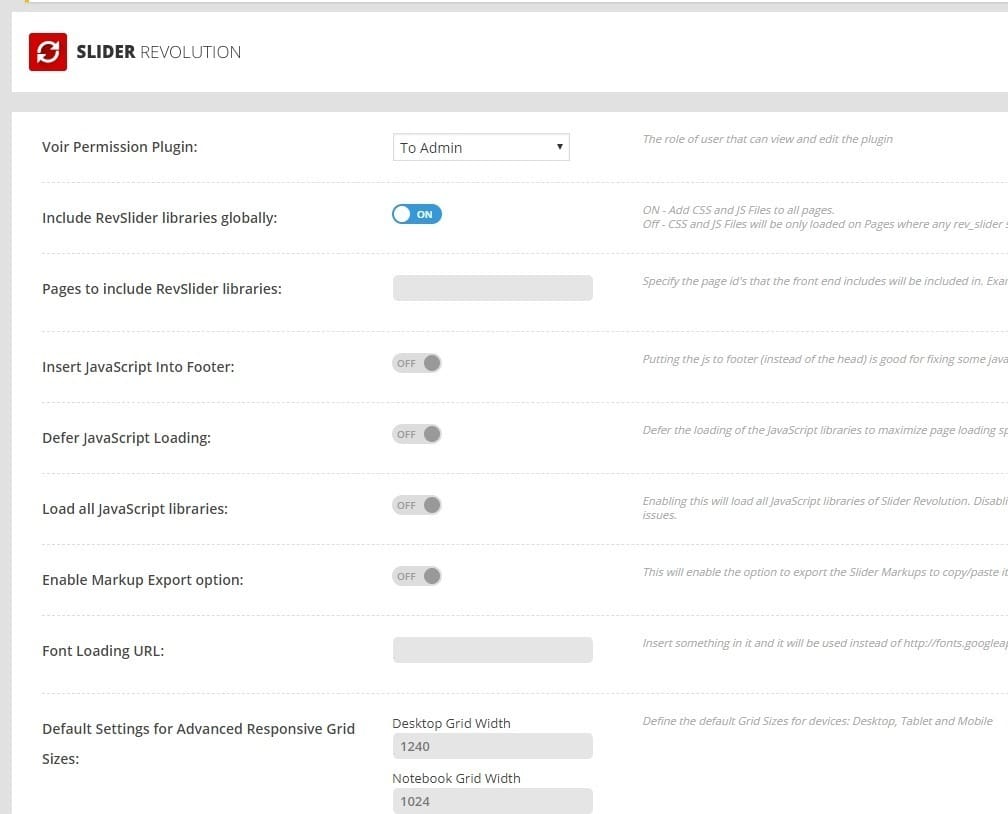Enable the Insert JavaScript Into Footer switch

pyautogui.click(x=417, y=363)
